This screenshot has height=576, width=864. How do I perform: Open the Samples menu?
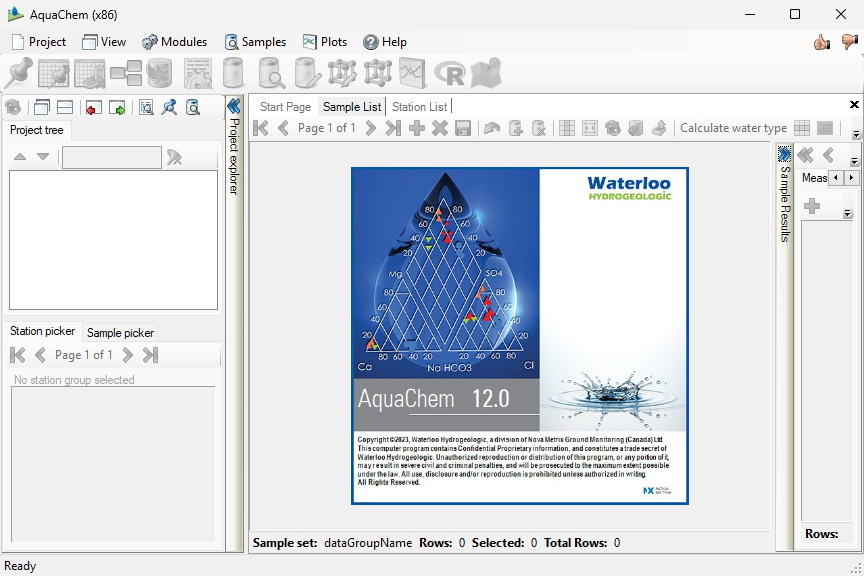pos(255,42)
